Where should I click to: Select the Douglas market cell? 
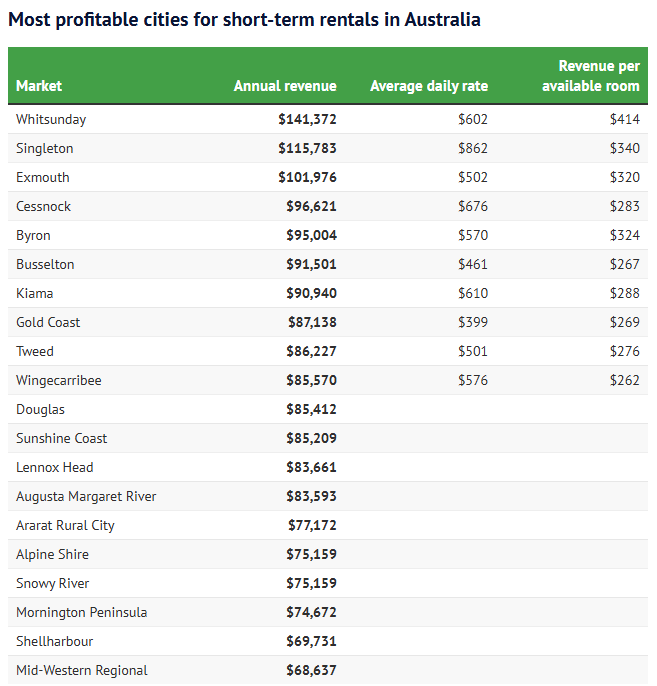40,409
